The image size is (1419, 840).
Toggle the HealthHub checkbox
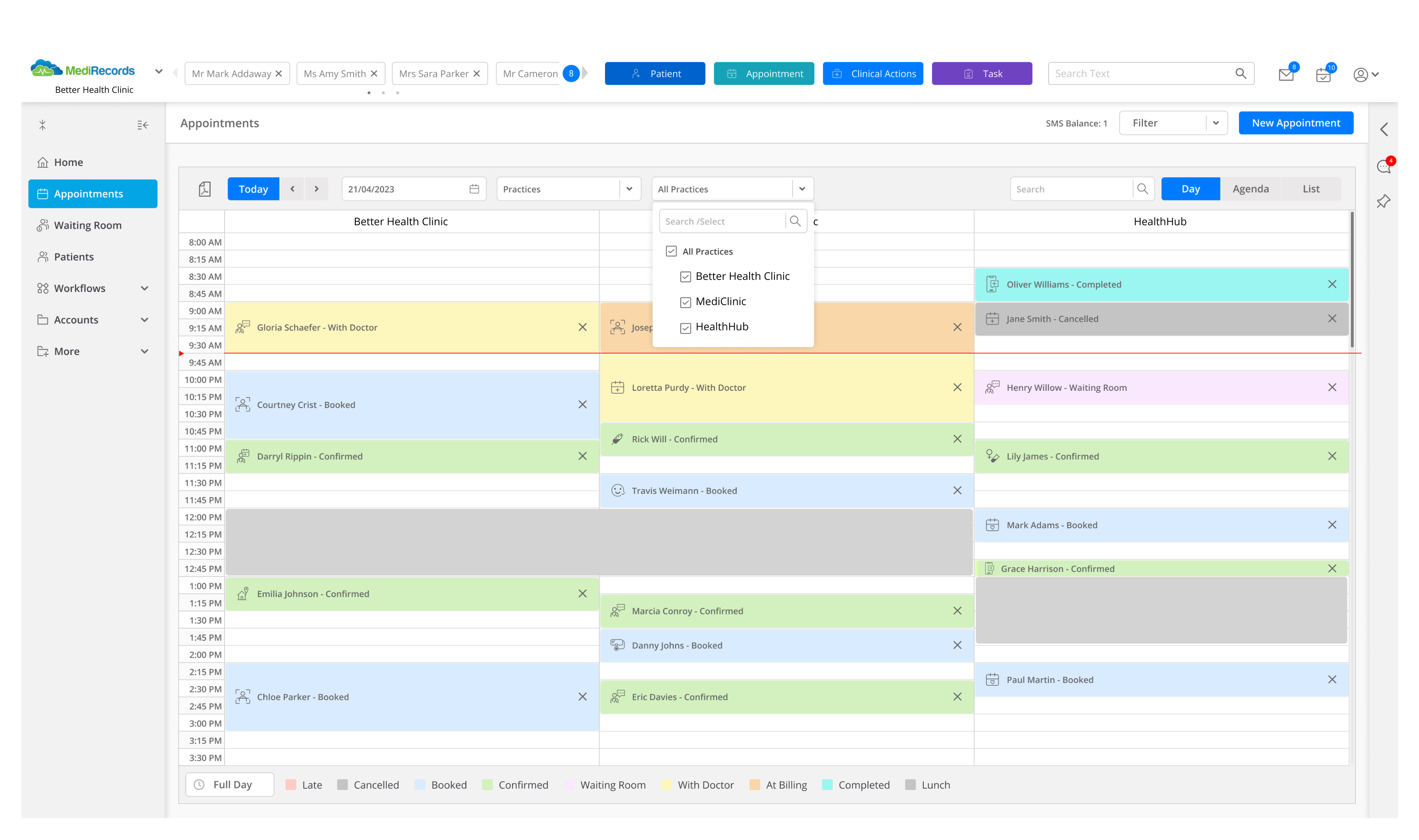pos(685,328)
